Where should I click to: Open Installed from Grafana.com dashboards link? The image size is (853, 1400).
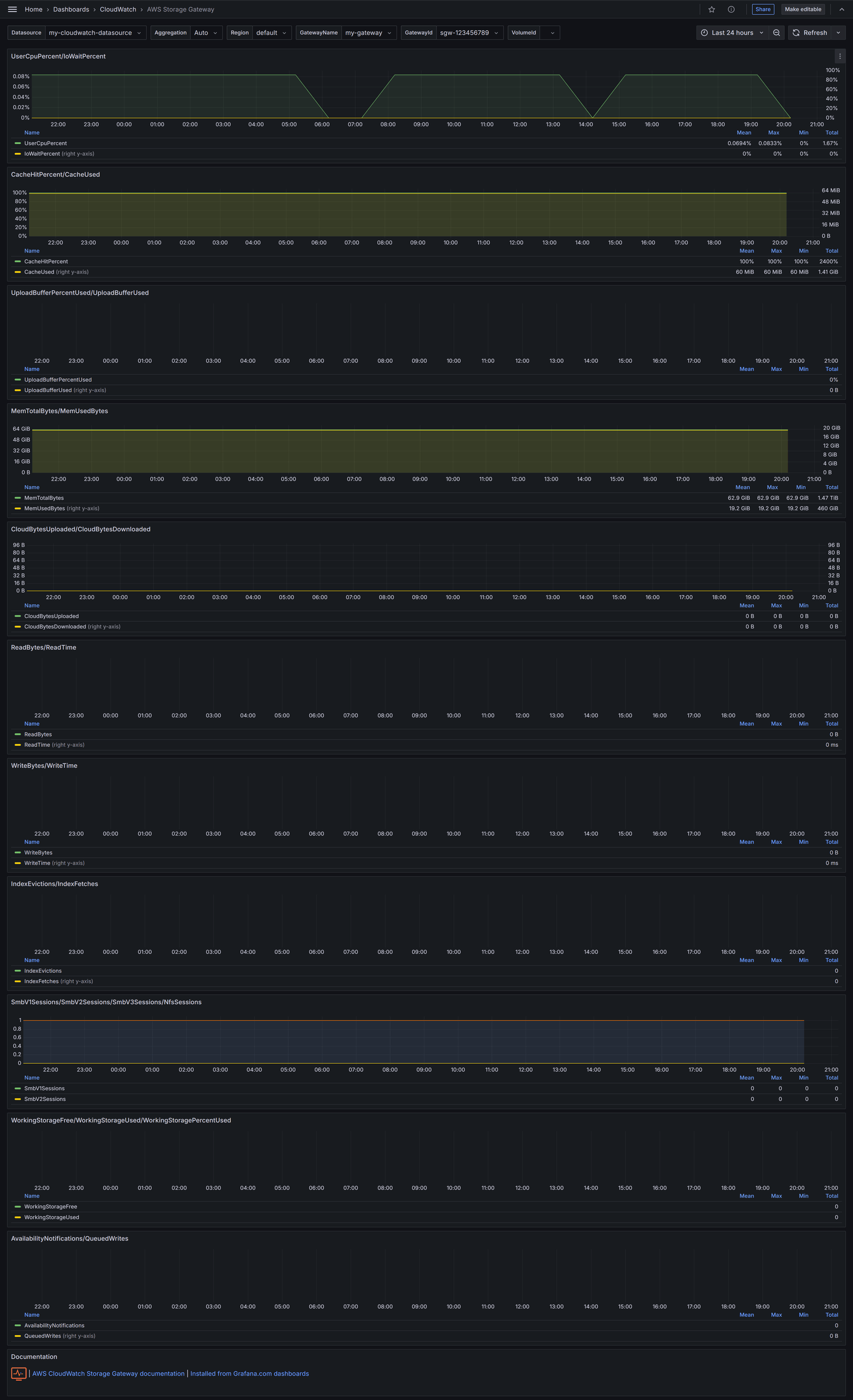[250, 1373]
